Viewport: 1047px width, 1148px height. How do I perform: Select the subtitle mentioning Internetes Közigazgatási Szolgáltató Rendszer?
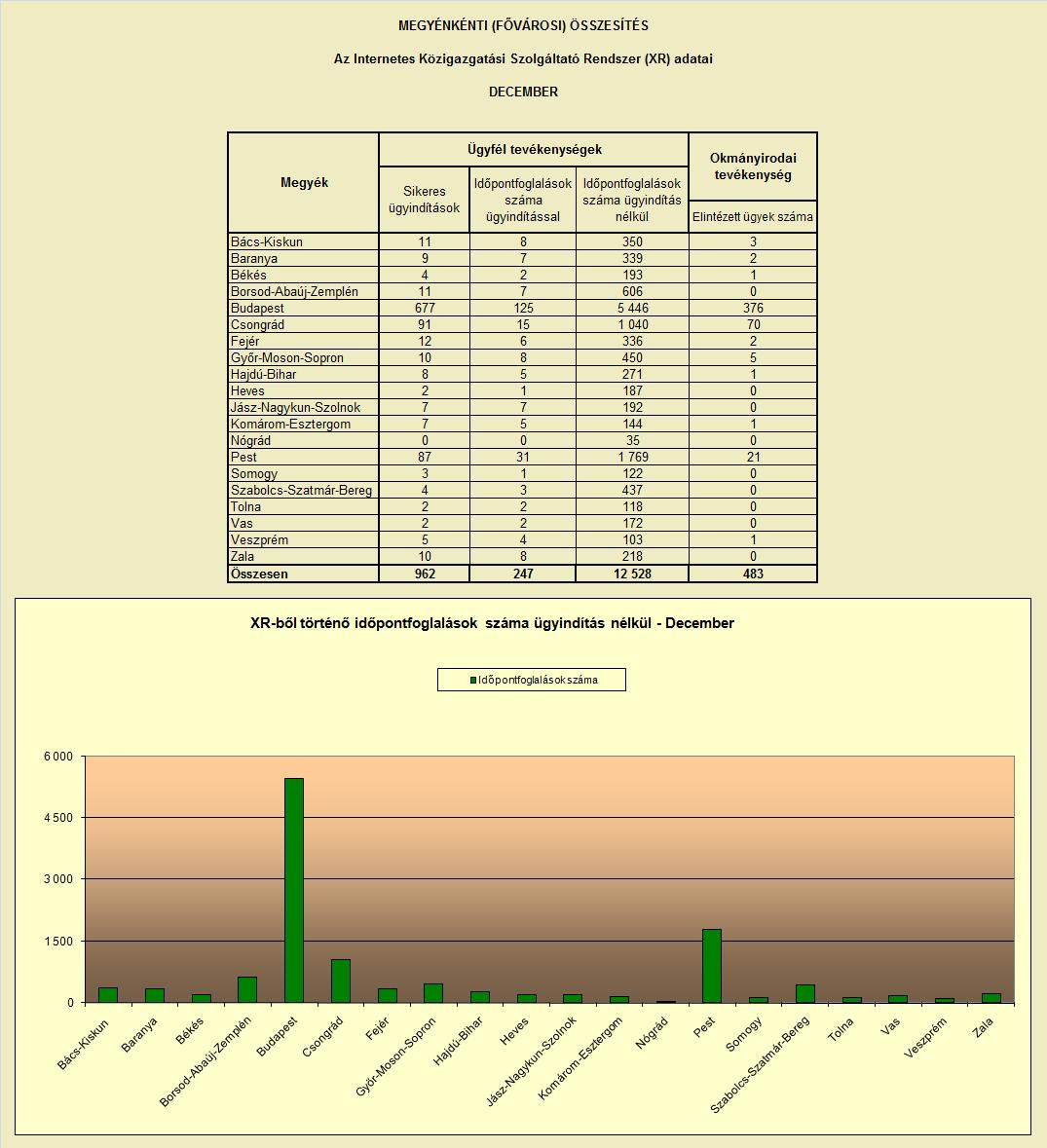[x=524, y=58]
